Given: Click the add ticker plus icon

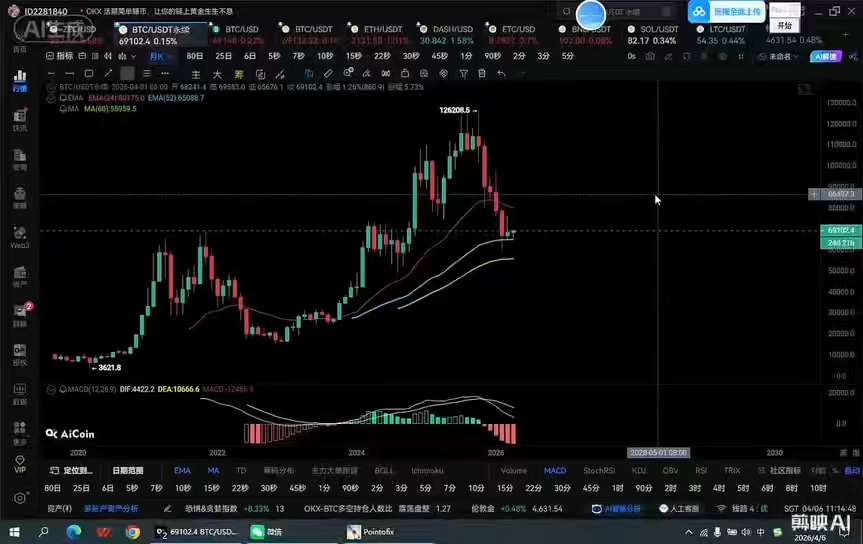Looking at the screenshot, I should point(845,34).
